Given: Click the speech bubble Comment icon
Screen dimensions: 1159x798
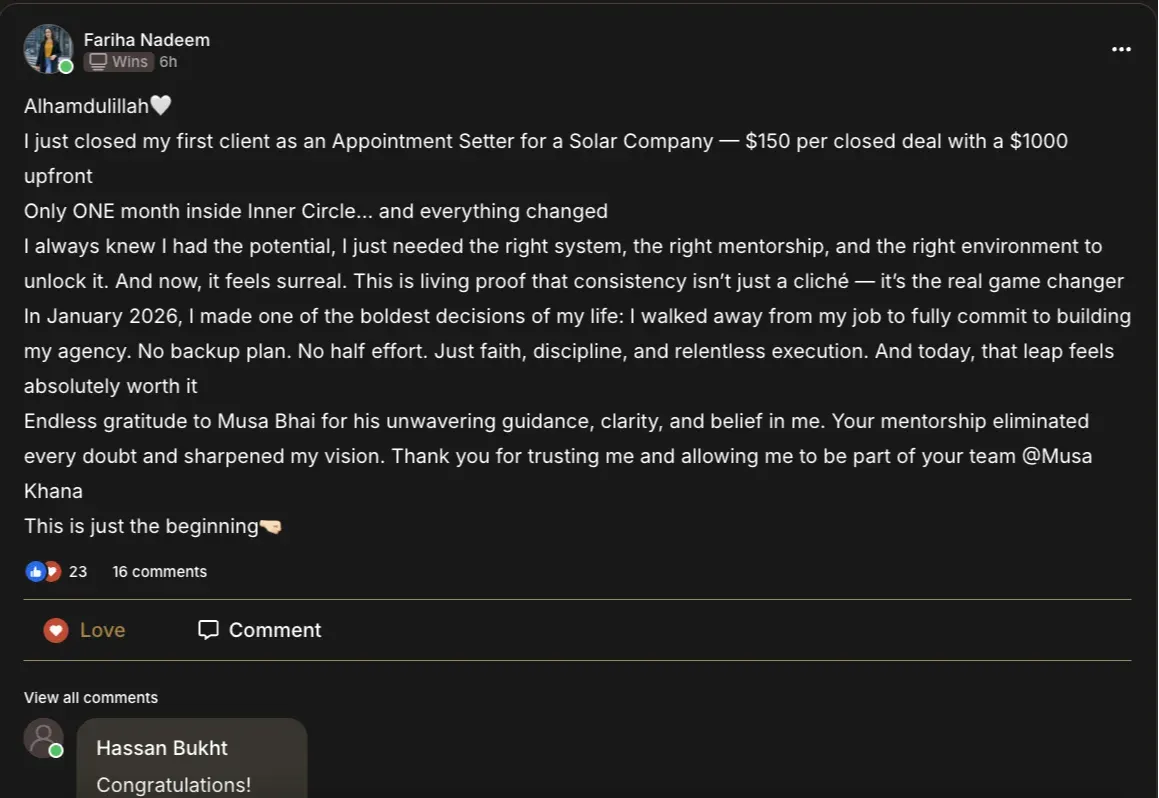Looking at the screenshot, I should [208, 630].
